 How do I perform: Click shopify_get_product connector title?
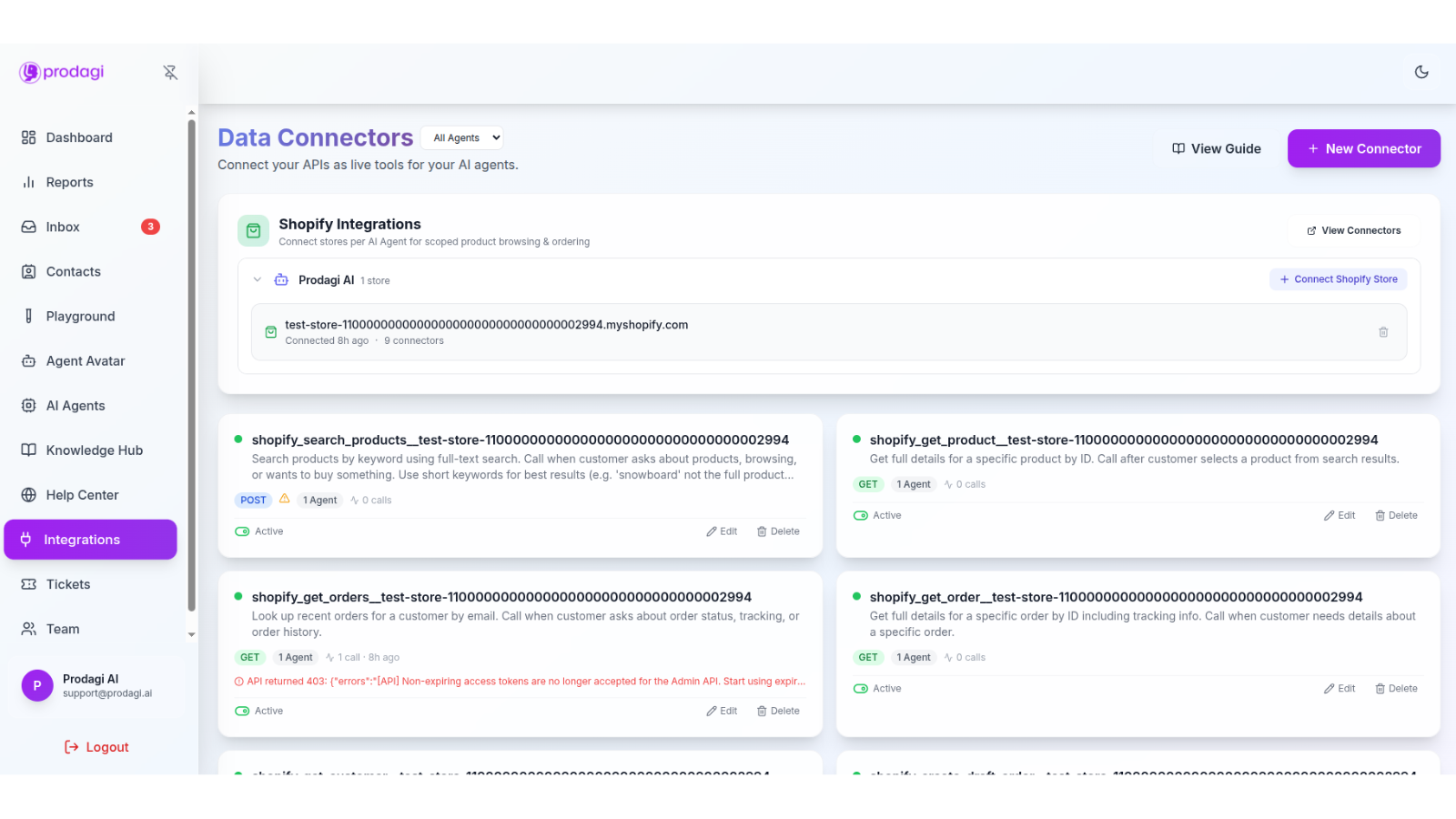[x=1124, y=440]
